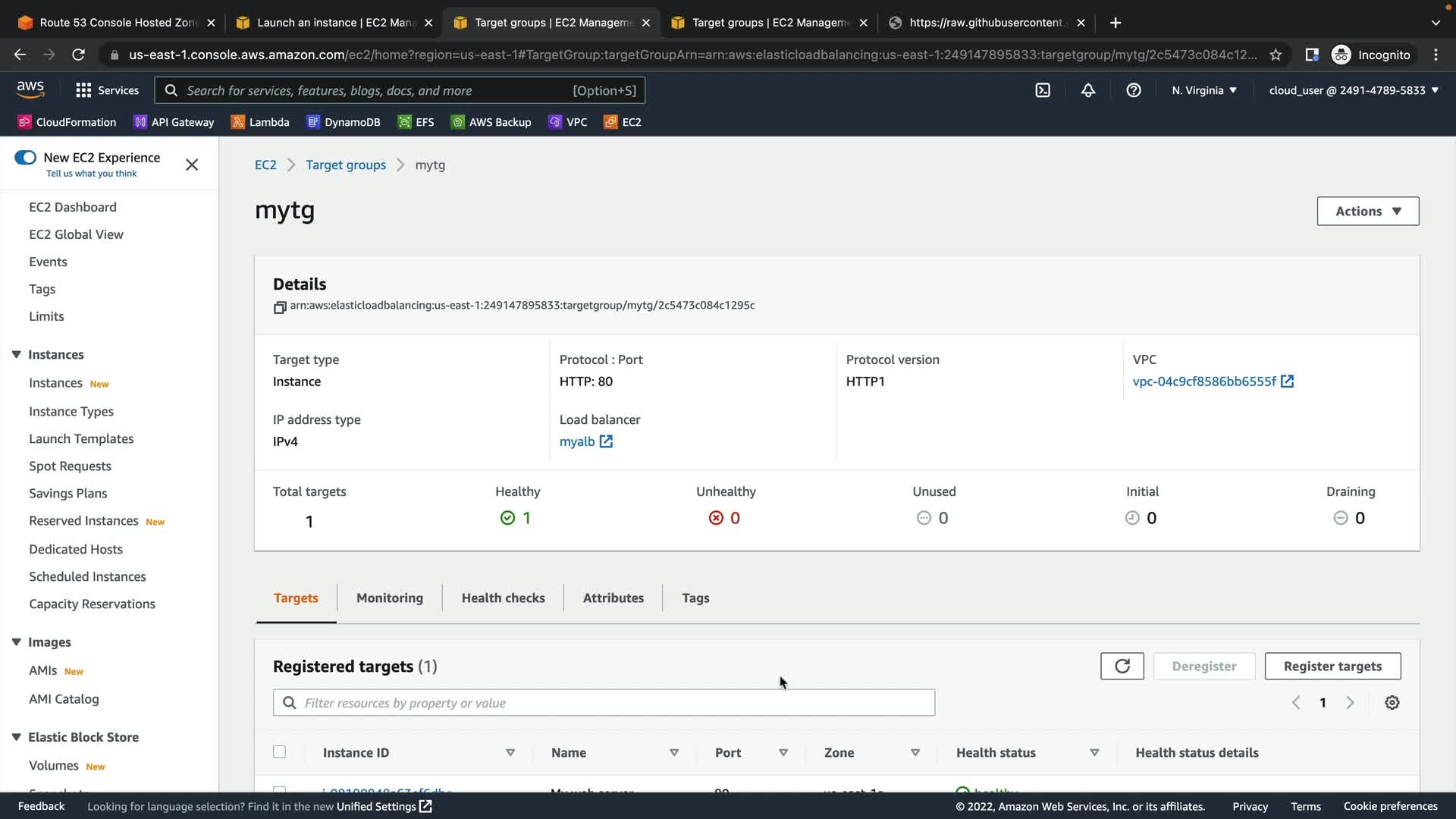This screenshot has width=1456, height=819.
Task: Open the Services grid menu
Action: (x=107, y=90)
